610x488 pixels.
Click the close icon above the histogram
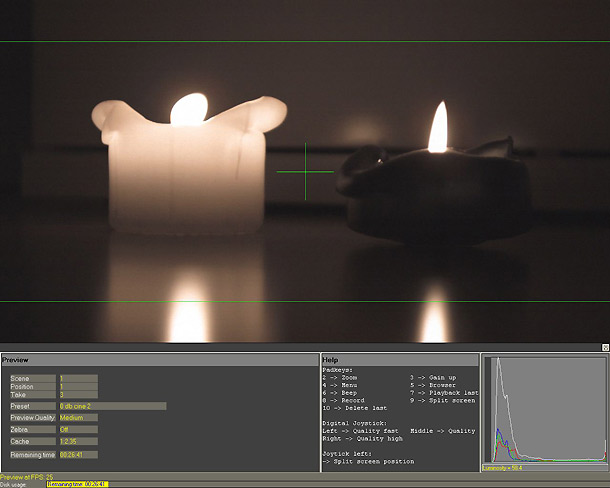(x=604, y=347)
